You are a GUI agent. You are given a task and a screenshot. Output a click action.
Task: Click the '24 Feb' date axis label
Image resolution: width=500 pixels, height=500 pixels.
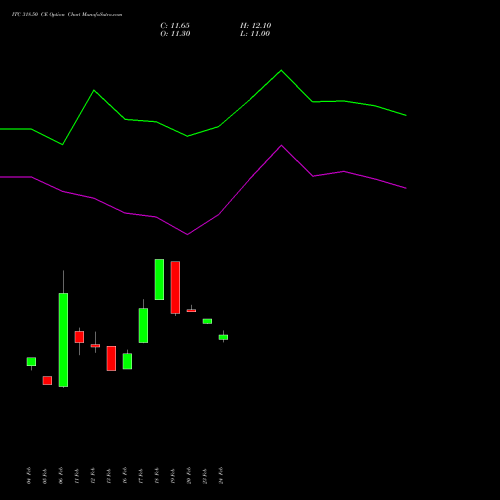[221, 475]
